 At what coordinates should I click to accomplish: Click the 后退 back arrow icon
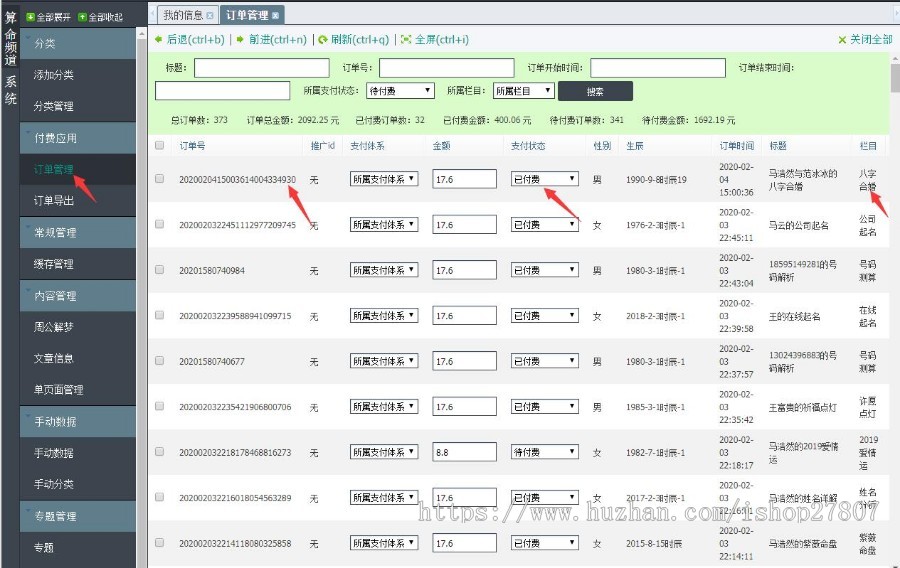158,40
